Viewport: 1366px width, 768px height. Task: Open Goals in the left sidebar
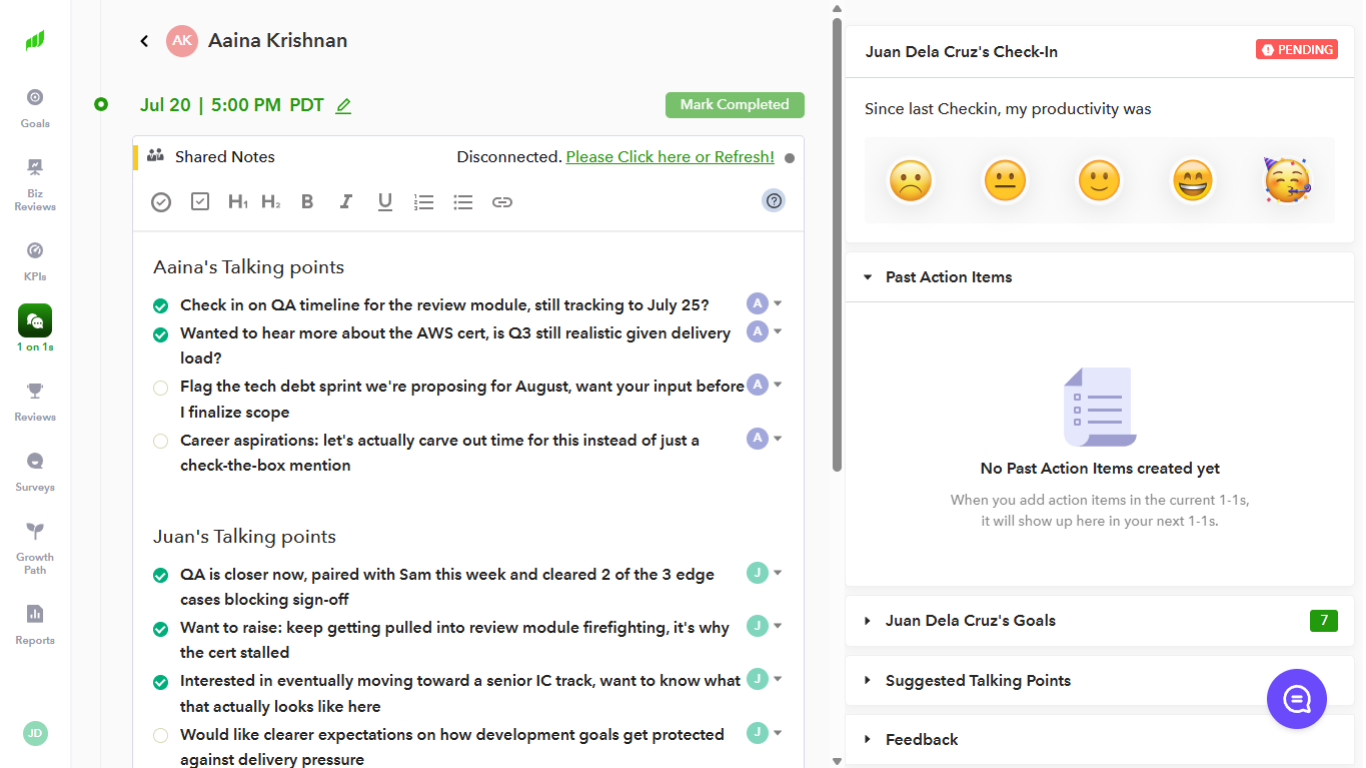coord(35,108)
